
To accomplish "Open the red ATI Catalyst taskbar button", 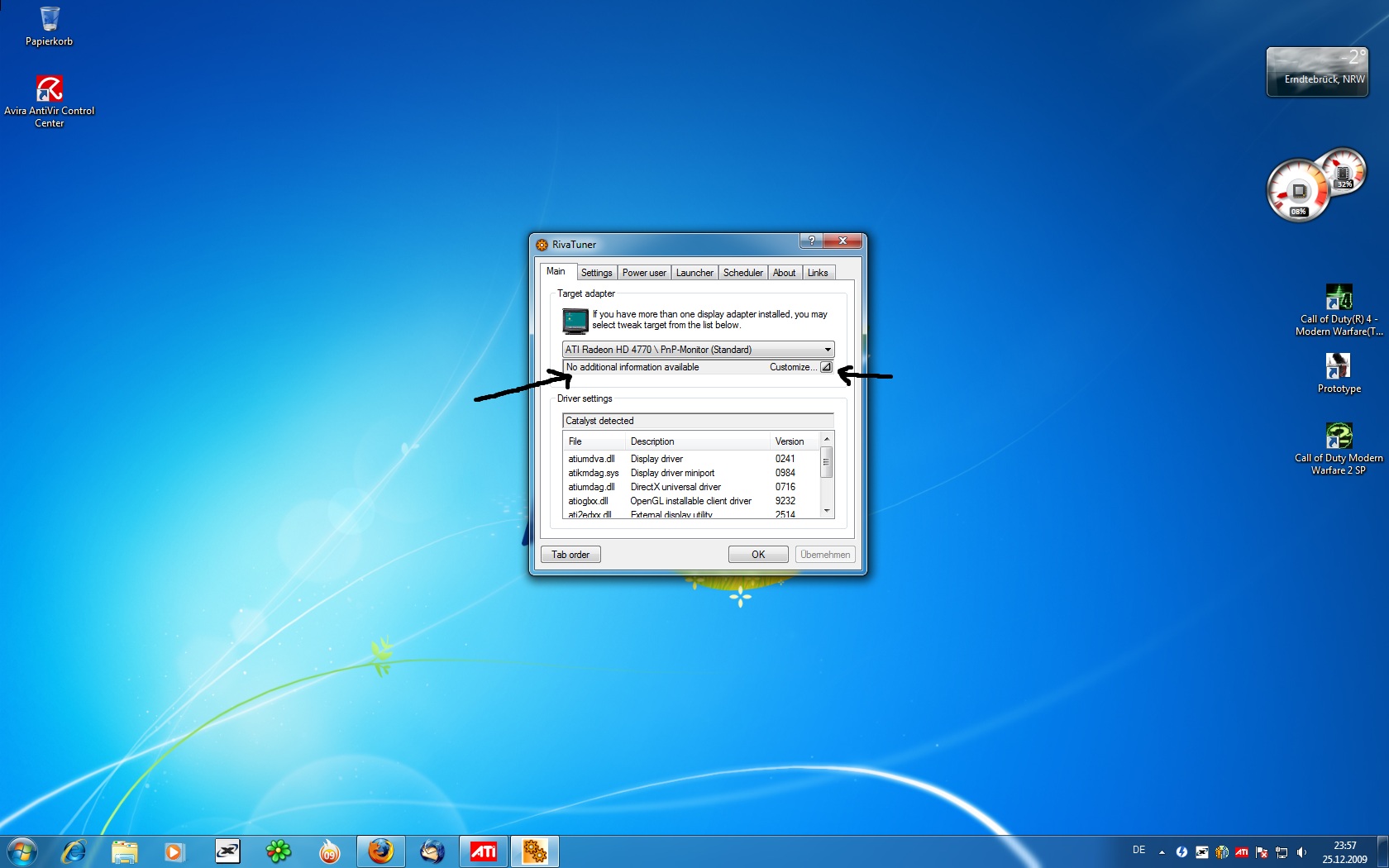I will pos(484,851).
